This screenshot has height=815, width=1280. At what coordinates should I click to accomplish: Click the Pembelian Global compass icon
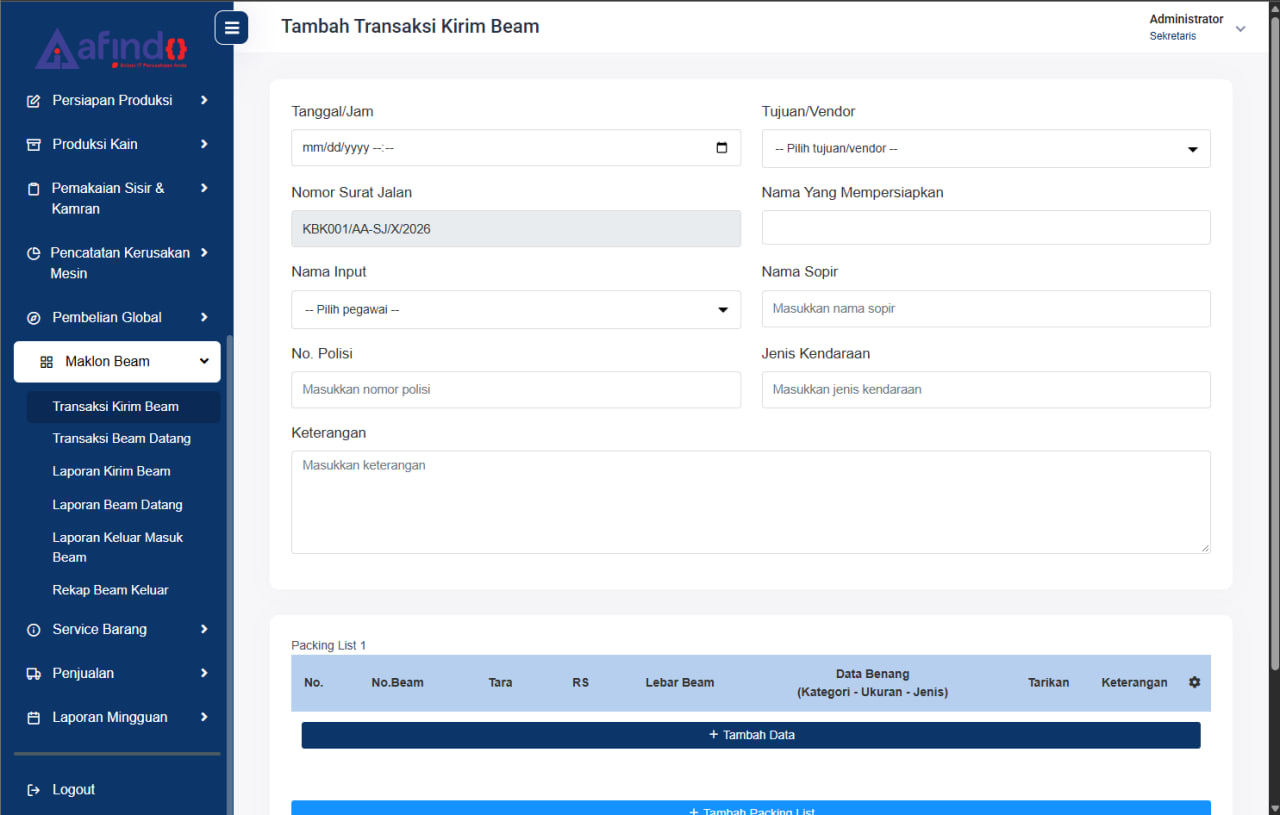33,318
